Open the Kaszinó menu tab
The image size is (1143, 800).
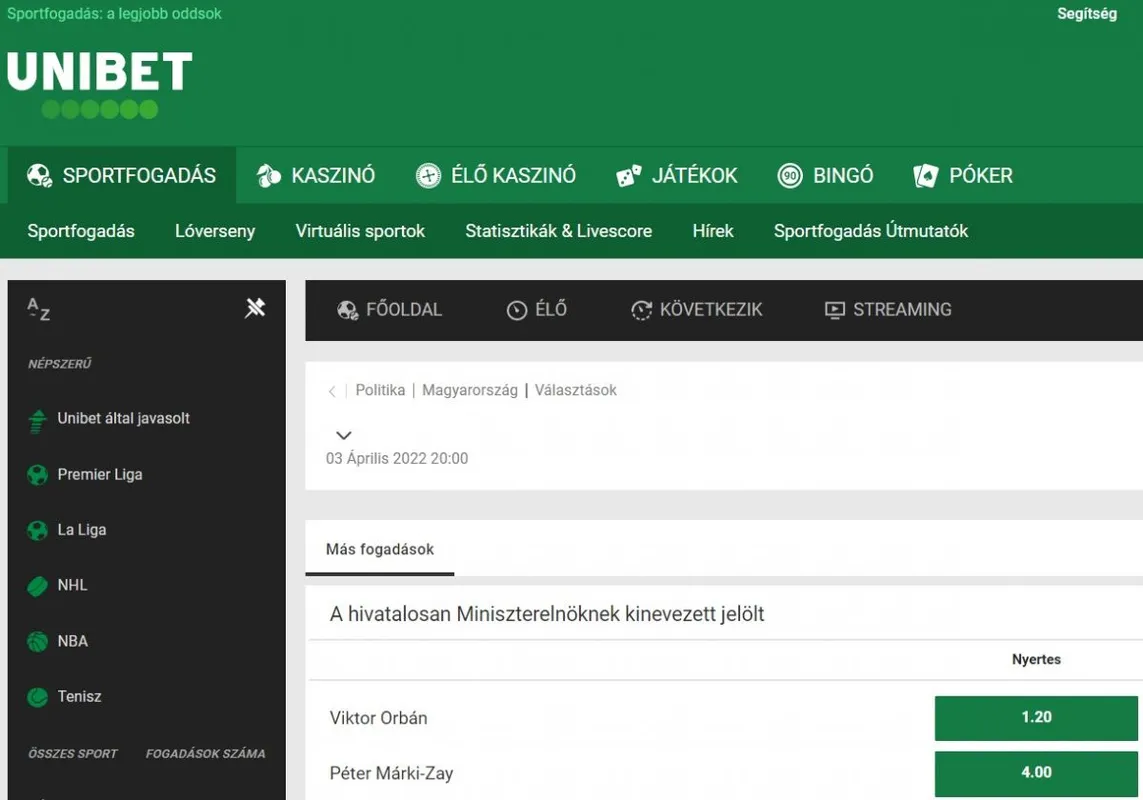pyautogui.click(x=315, y=176)
